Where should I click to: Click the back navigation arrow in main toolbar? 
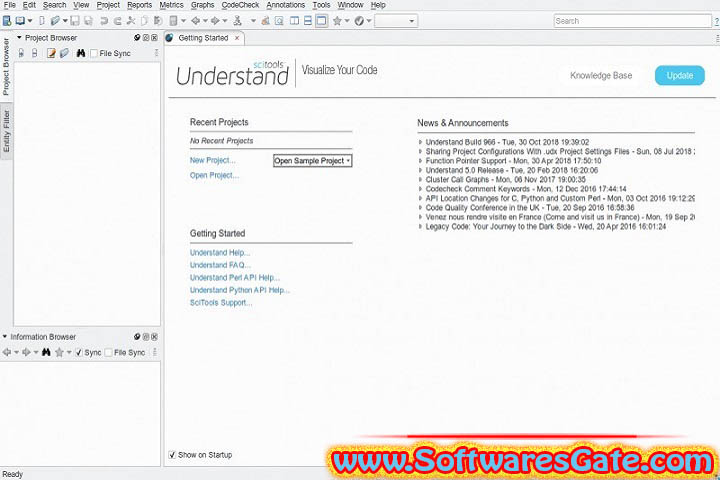196,21
